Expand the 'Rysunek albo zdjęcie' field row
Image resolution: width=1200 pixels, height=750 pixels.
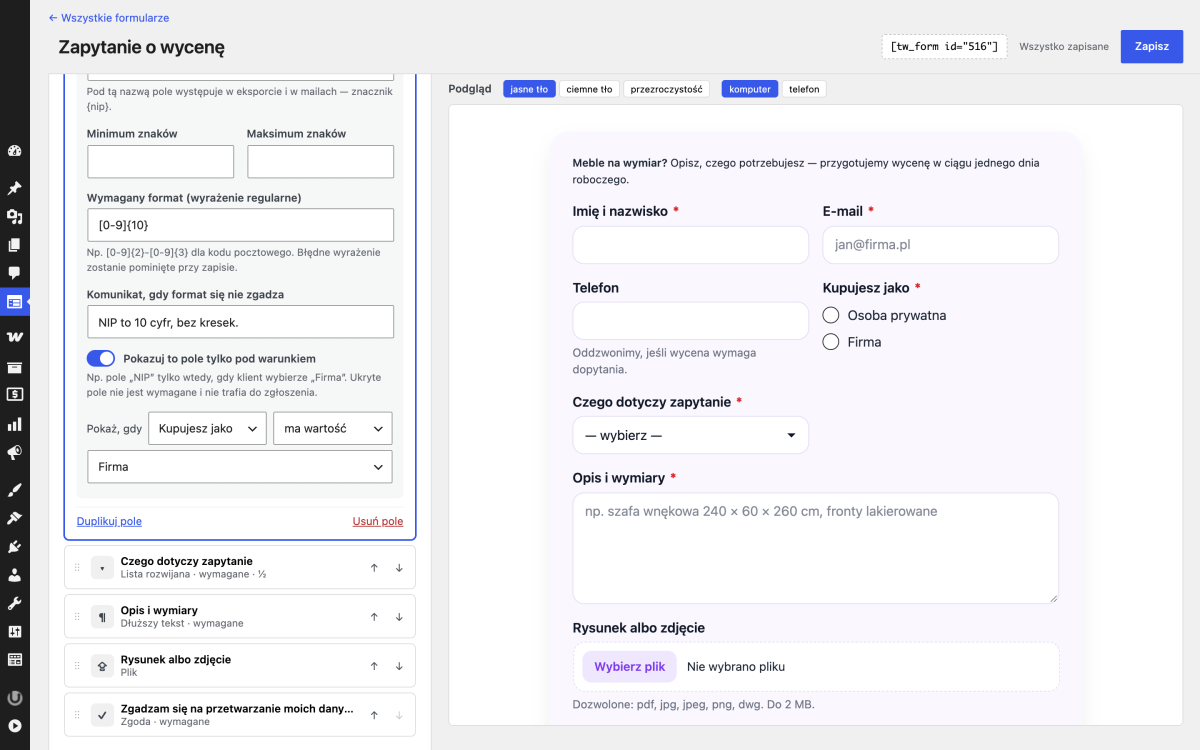(x=240, y=666)
